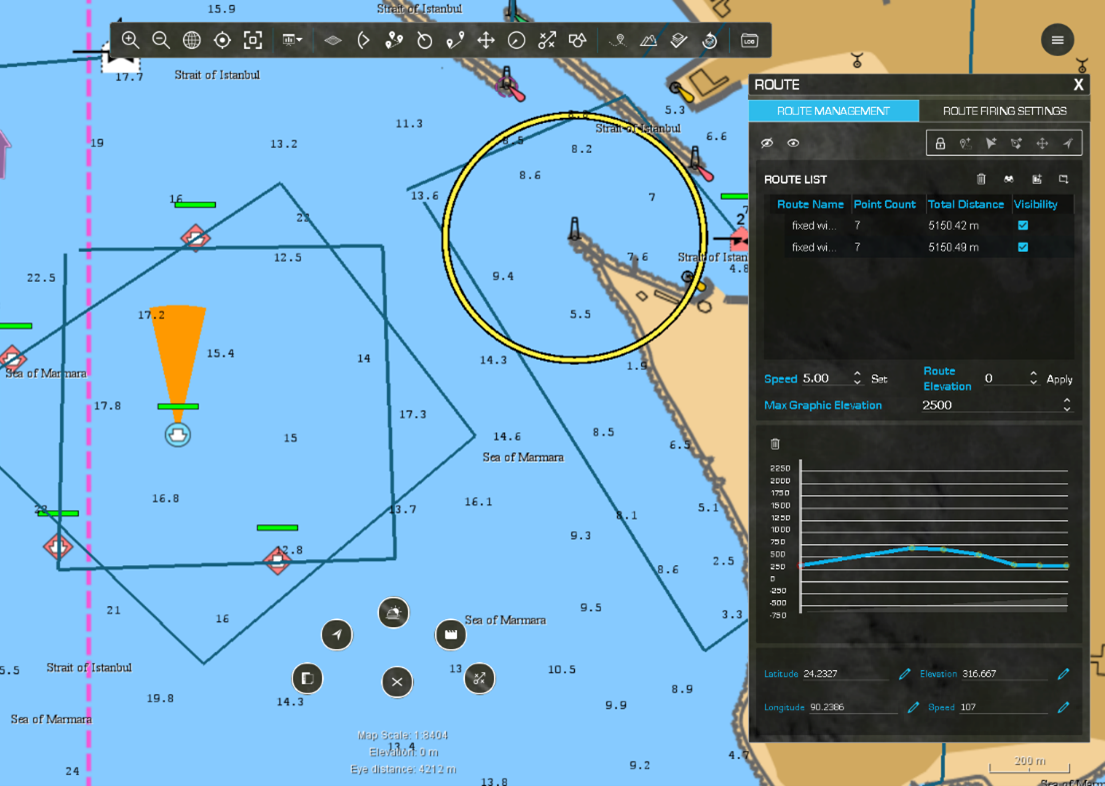The width and height of the screenshot is (1105, 786).
Task: Click the Visibility column header
Action: (1035, 204)
